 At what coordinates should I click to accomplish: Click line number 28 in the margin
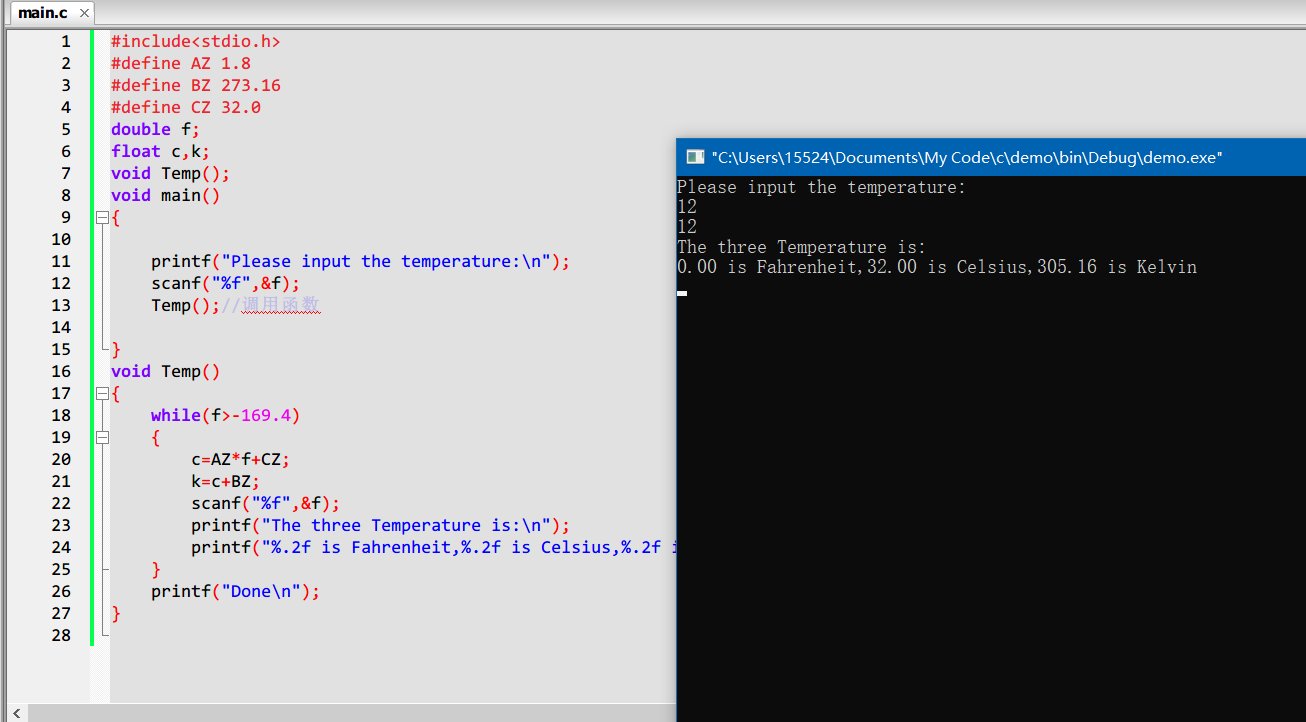[x=61, y=635]
